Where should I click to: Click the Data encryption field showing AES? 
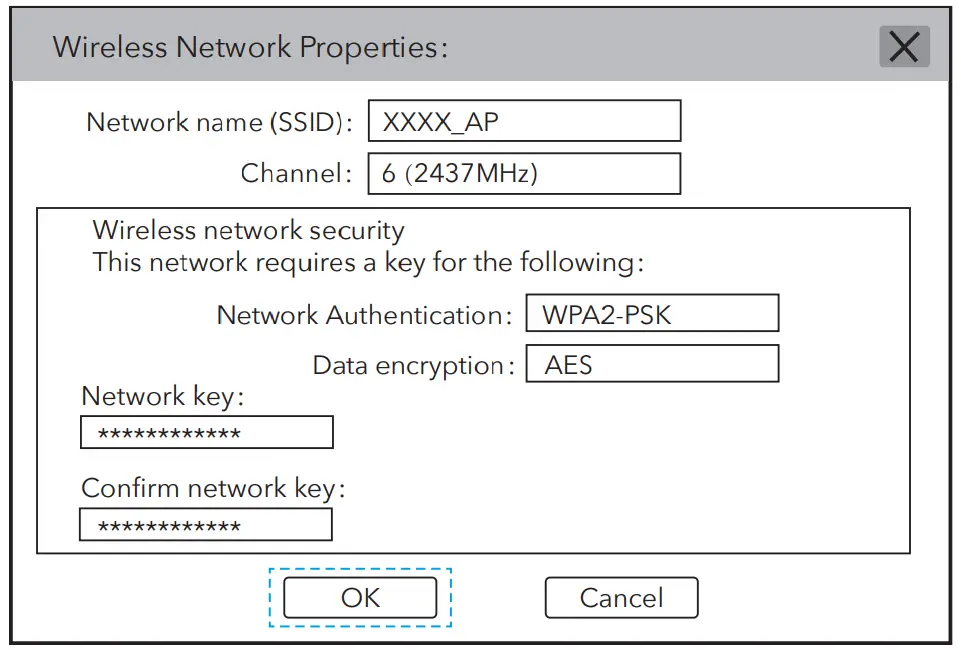click(x=652, y=364)
